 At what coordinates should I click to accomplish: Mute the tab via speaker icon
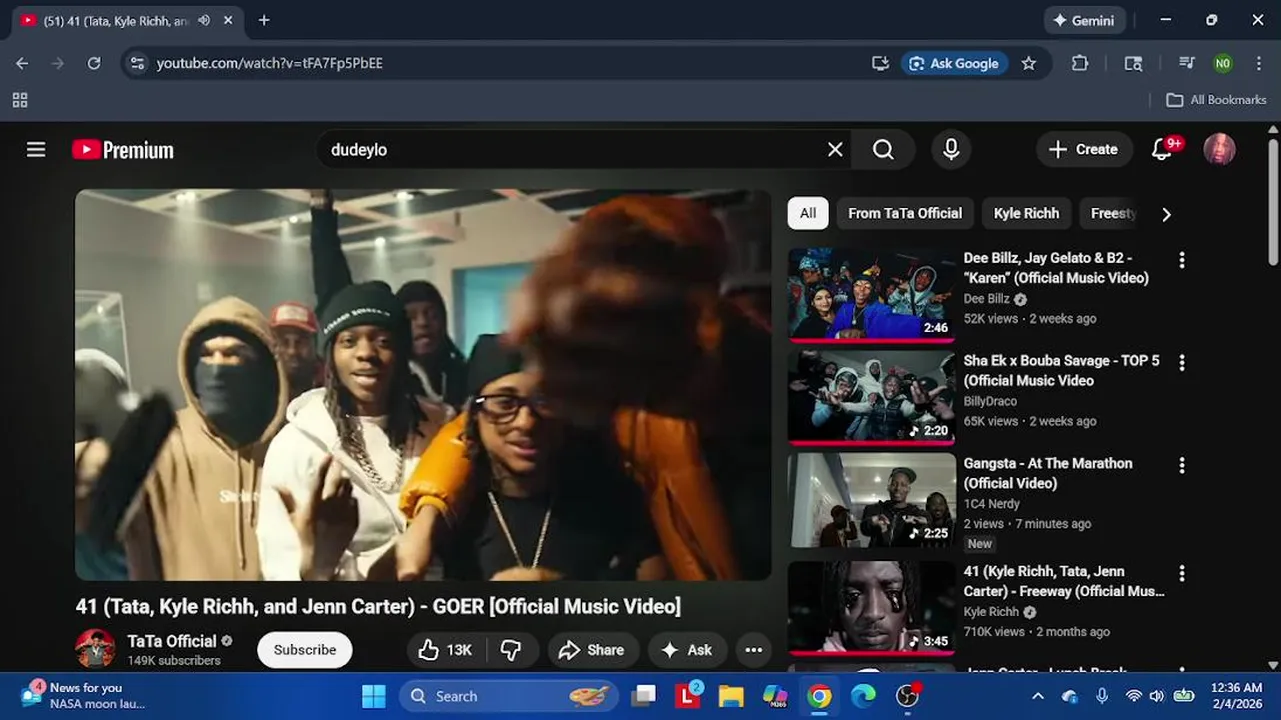[204, 20]
